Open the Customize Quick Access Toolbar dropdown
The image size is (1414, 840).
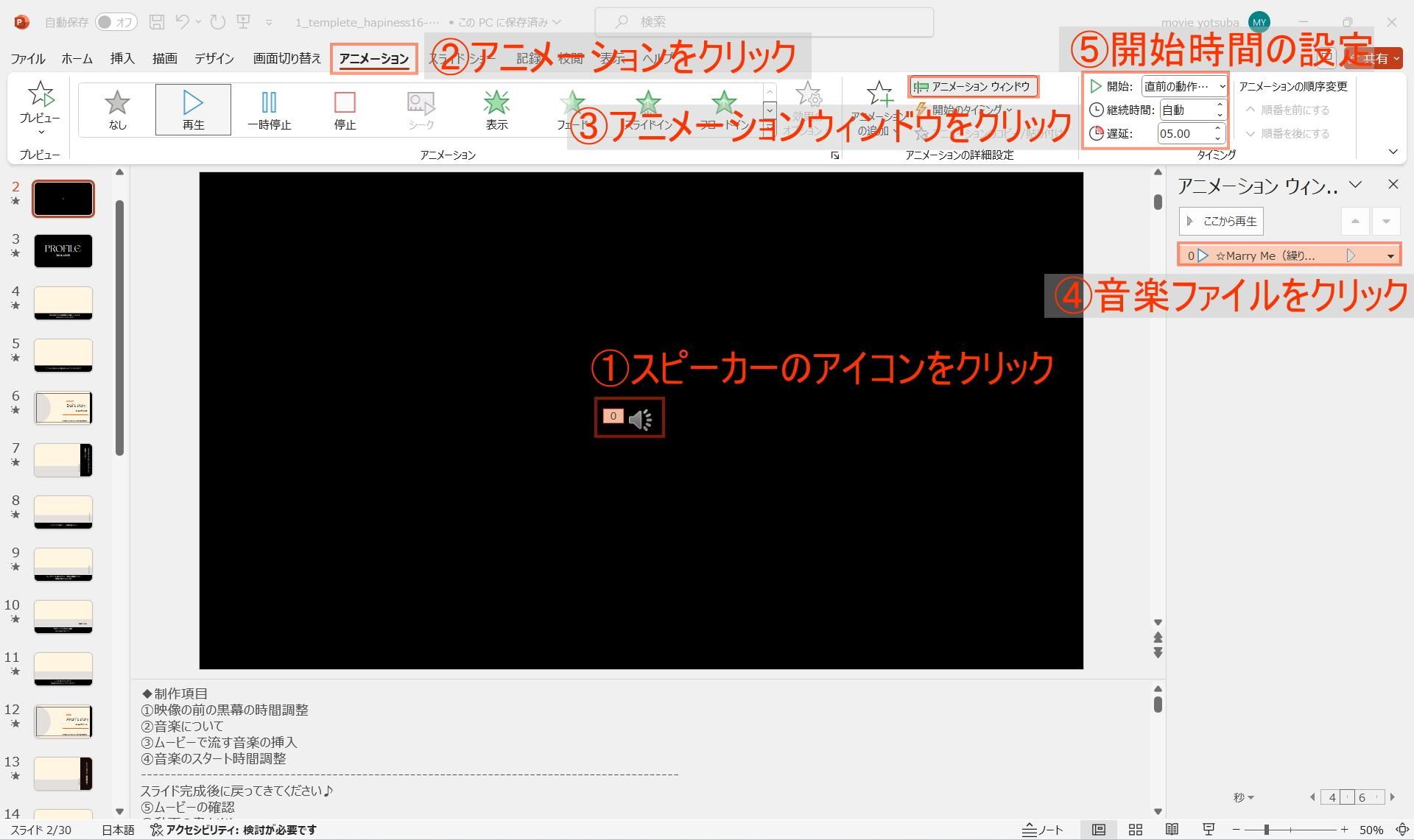(x=269, y=23)
